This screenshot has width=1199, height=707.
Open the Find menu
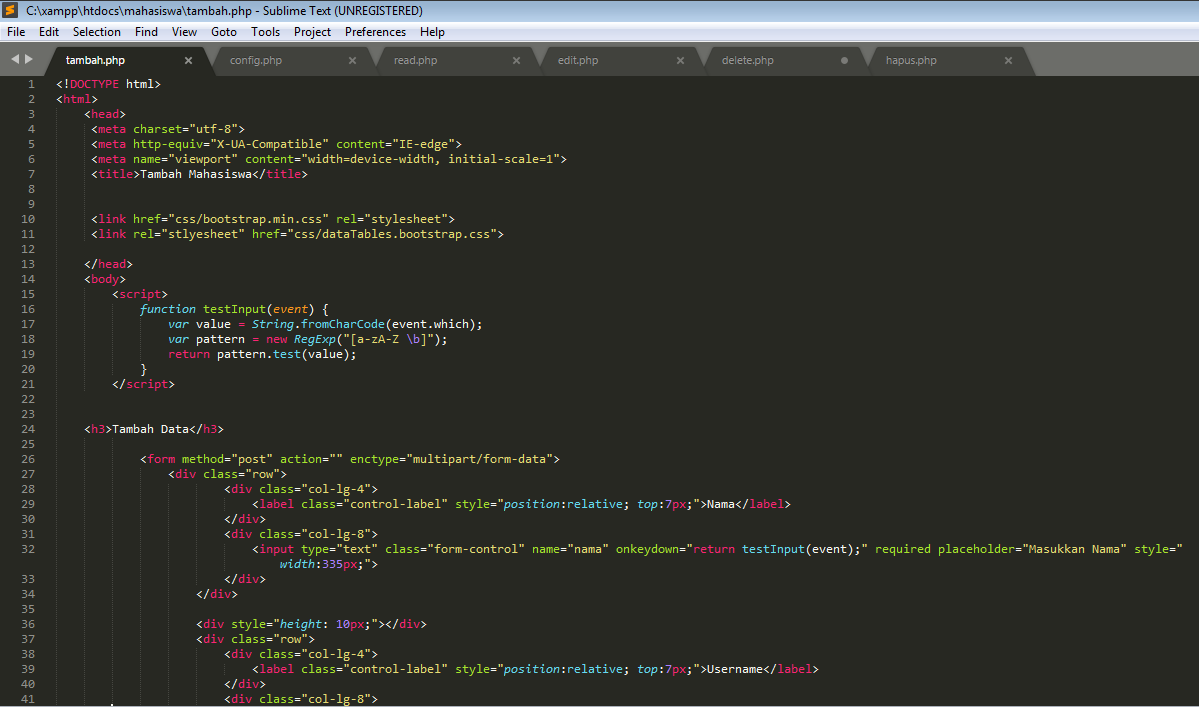tap(146, 32)
